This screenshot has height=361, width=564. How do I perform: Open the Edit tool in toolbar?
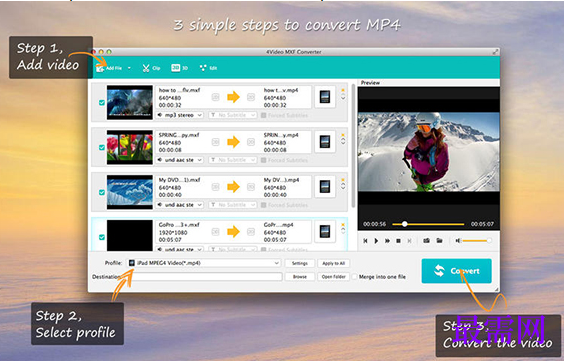[x=208, y=68]
